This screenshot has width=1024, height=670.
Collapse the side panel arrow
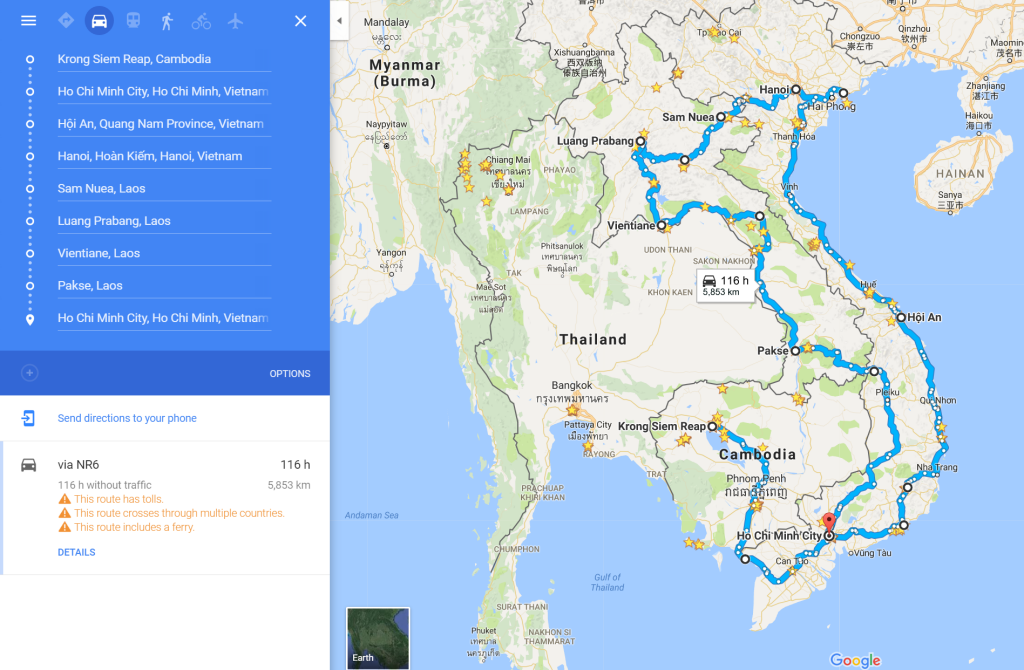pos(339,21)
